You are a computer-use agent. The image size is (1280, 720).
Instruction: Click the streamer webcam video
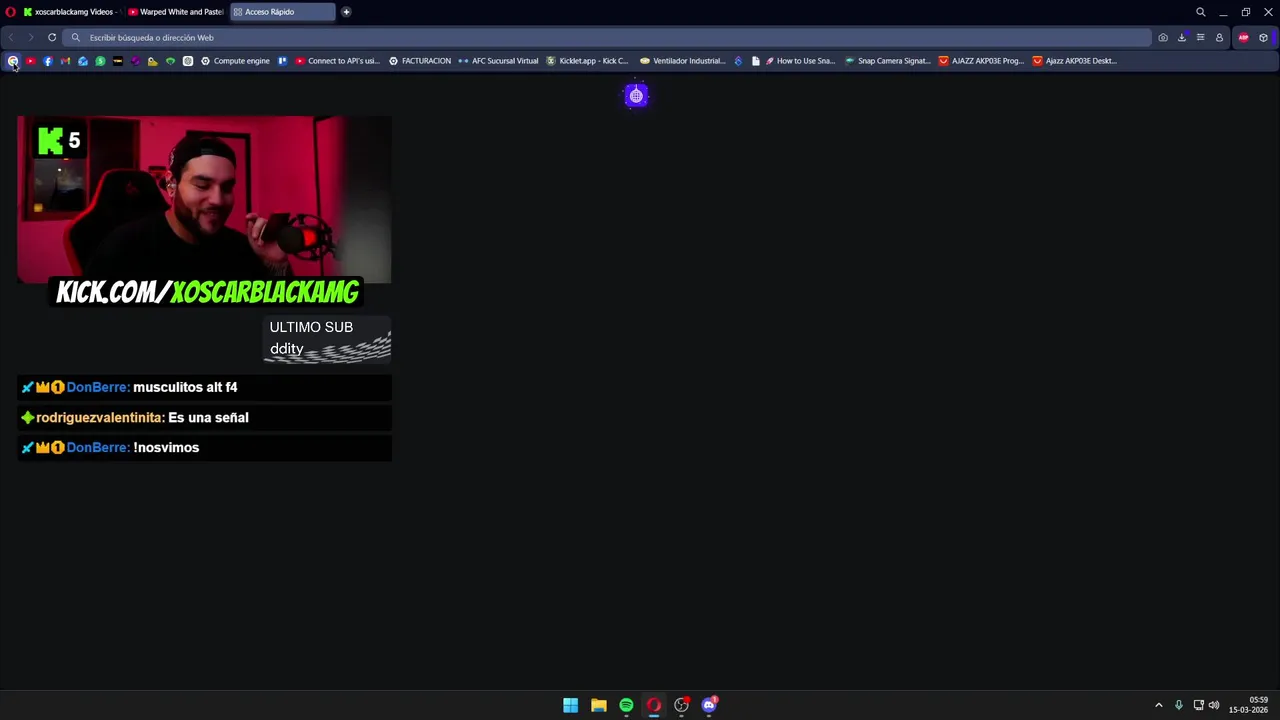pos(204,199)
